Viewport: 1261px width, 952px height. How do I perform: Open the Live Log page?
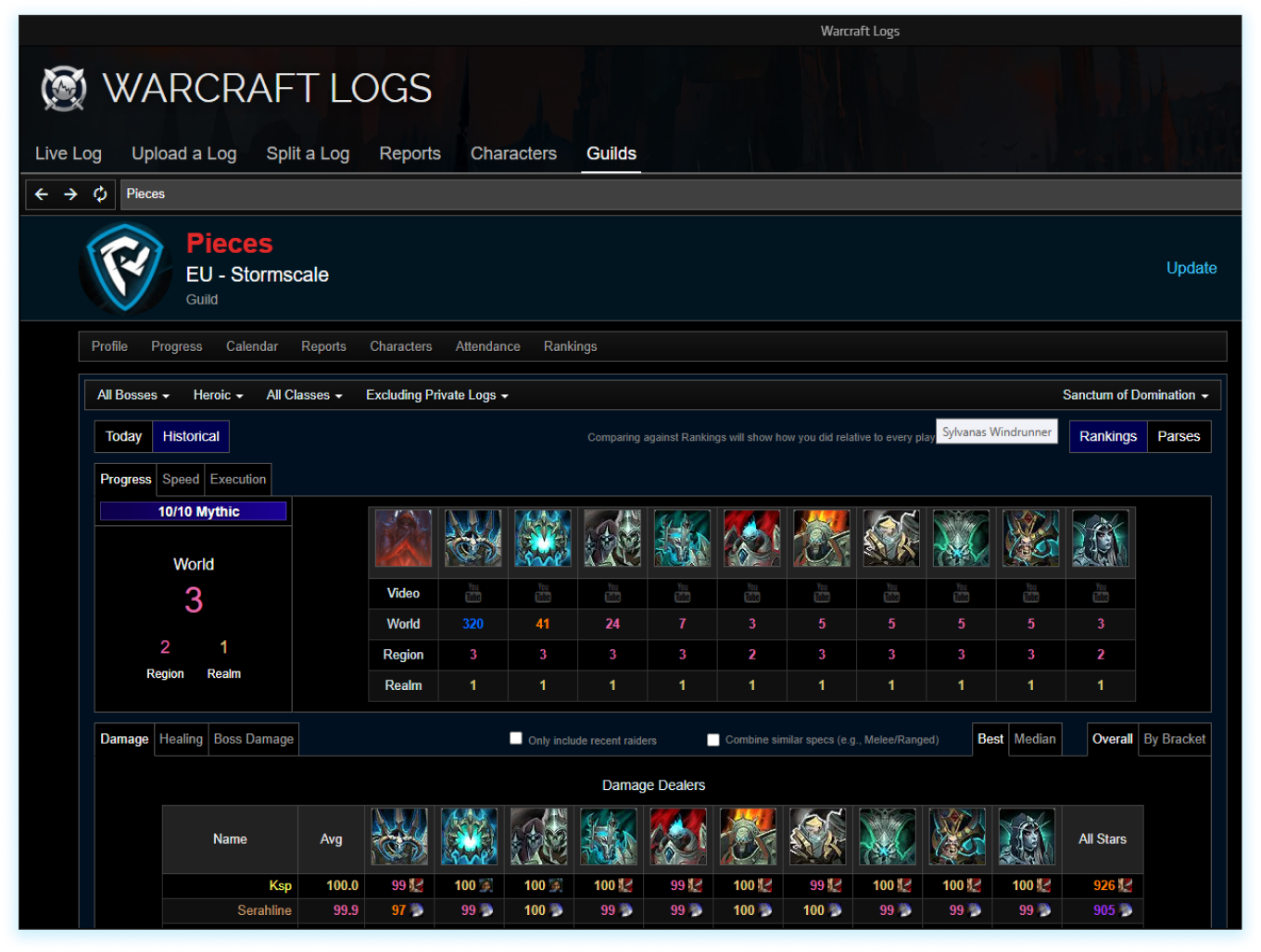[69, 154]
